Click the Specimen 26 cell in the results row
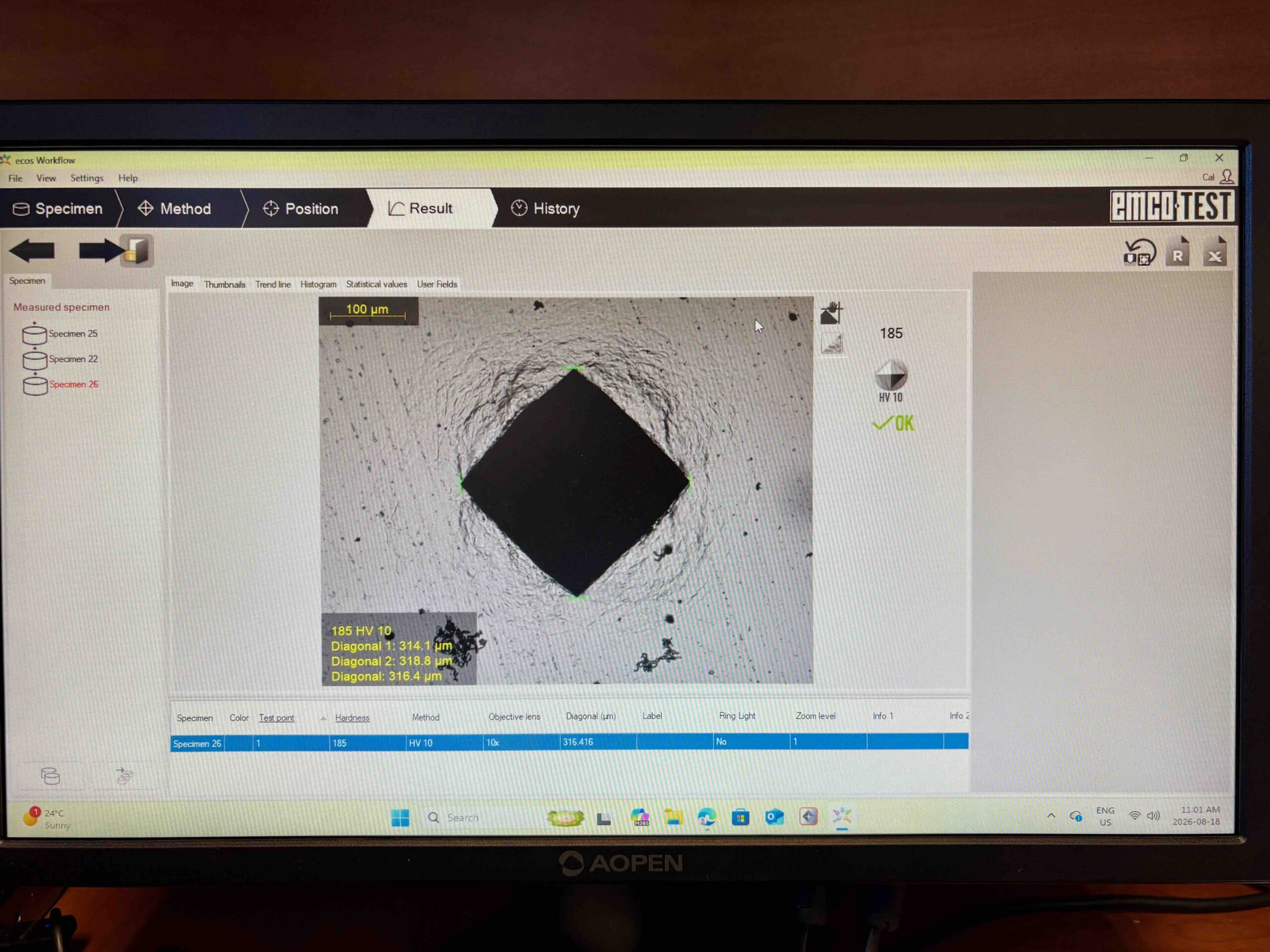1270x952 pixels. point(197,744)
